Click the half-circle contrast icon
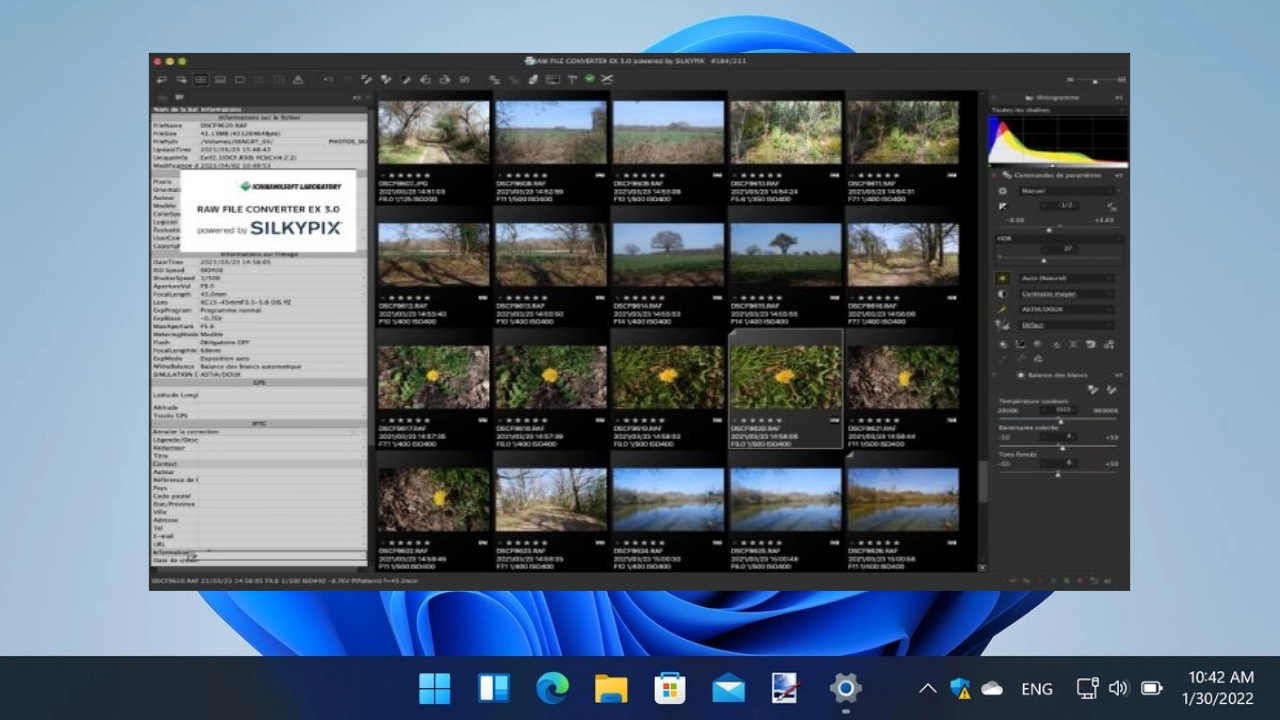 (1002, 294)
